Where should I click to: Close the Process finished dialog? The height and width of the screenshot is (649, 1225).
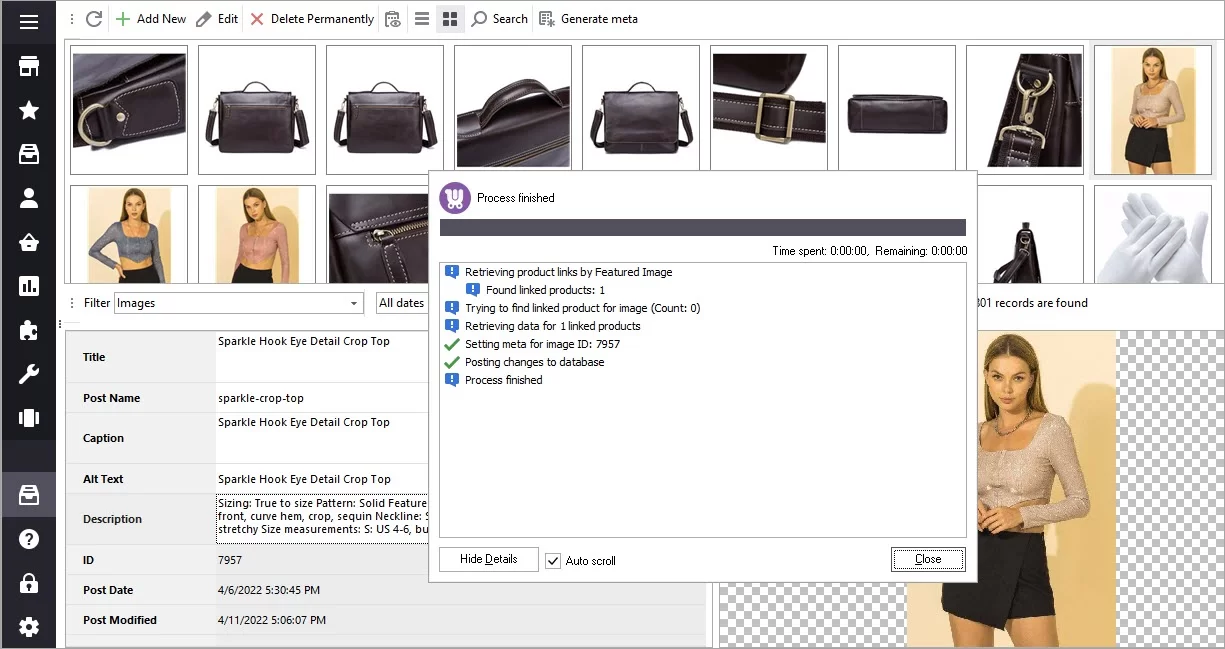927,559
